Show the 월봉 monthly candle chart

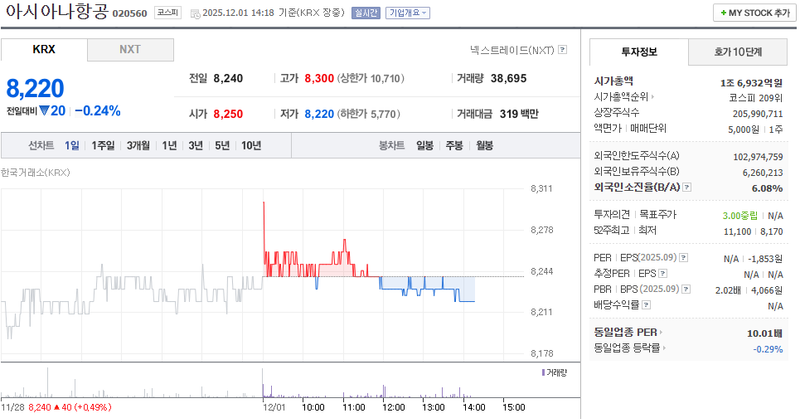[x=484, y=145]
